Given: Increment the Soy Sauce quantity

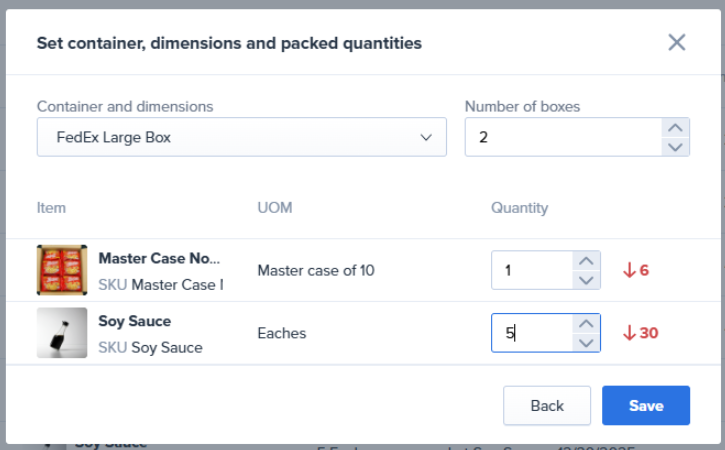Looking at the screenshot, I should (587, 323).
